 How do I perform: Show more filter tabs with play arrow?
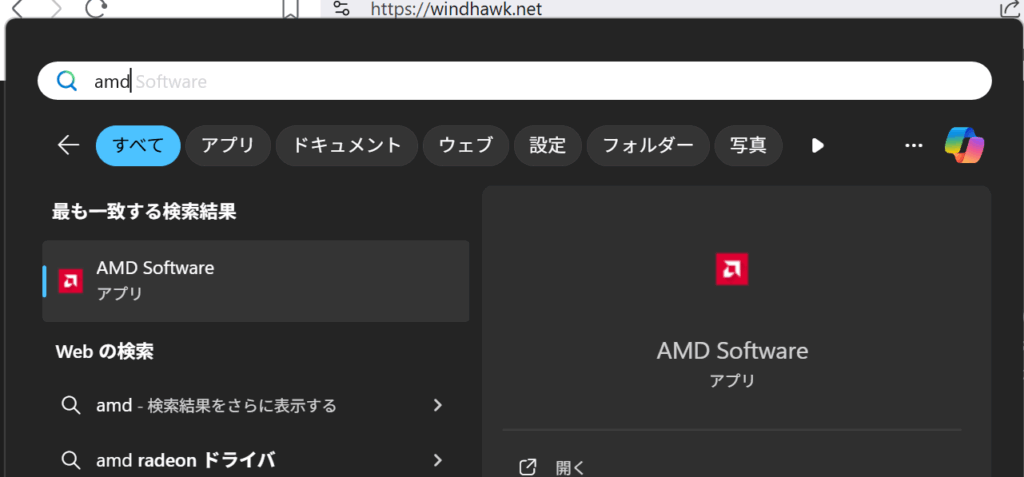[818, 146]
